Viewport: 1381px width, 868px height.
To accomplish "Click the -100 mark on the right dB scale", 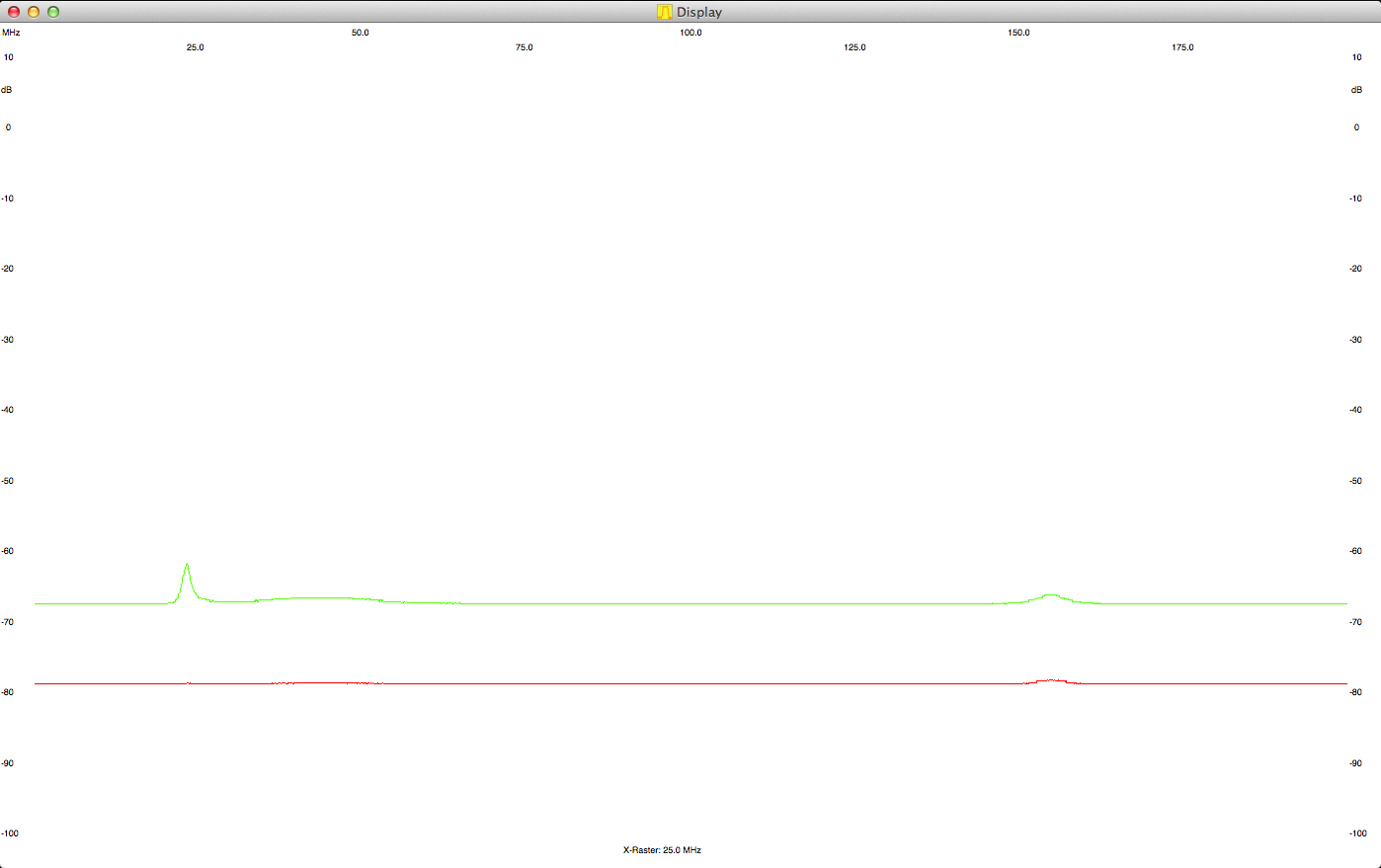I will tap(1357, 833).
